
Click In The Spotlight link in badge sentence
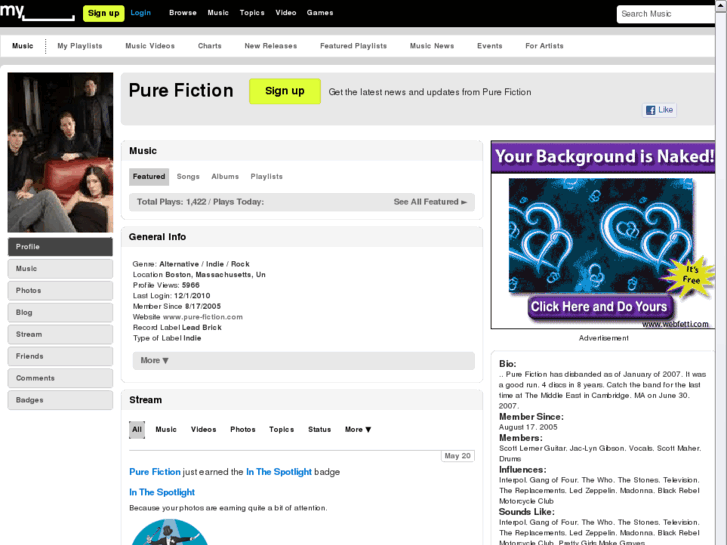point(279,472)
